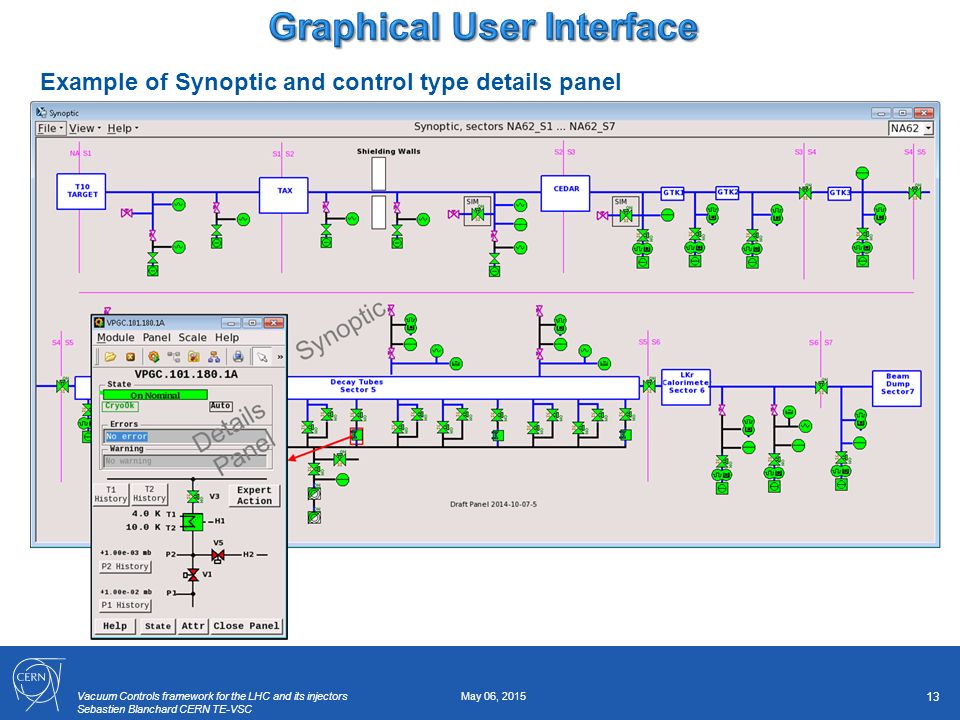Click the Synoptic window title bar icon
The height and width of the screenshot is (720, 960).
click(41, 113)
